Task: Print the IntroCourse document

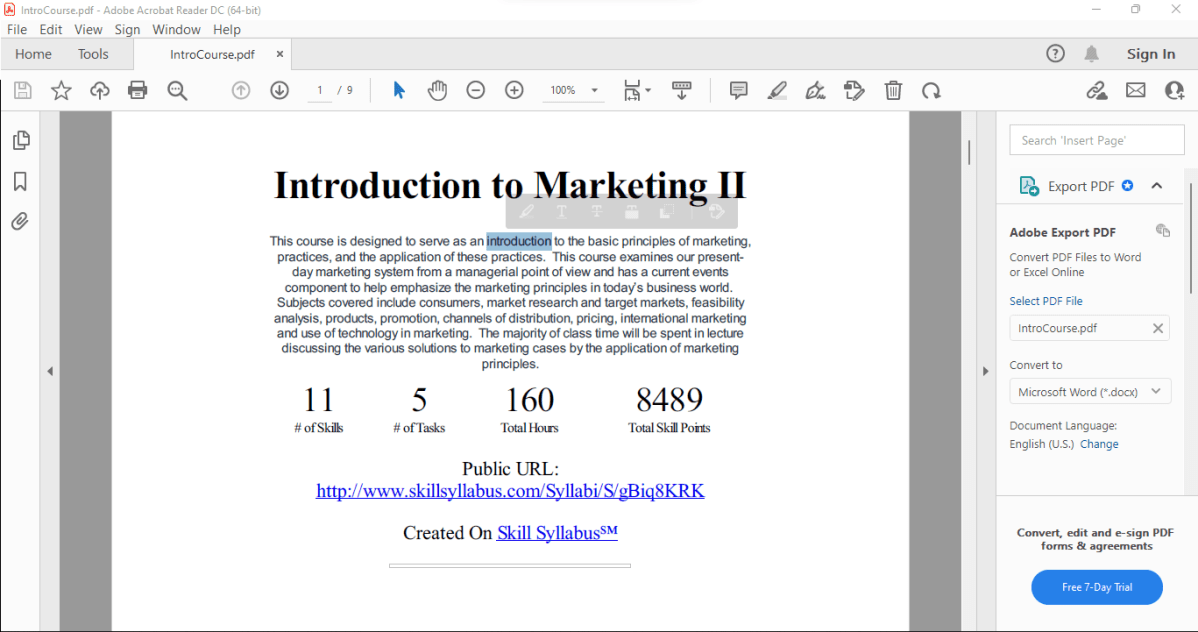Action: (x=138, y=90)
